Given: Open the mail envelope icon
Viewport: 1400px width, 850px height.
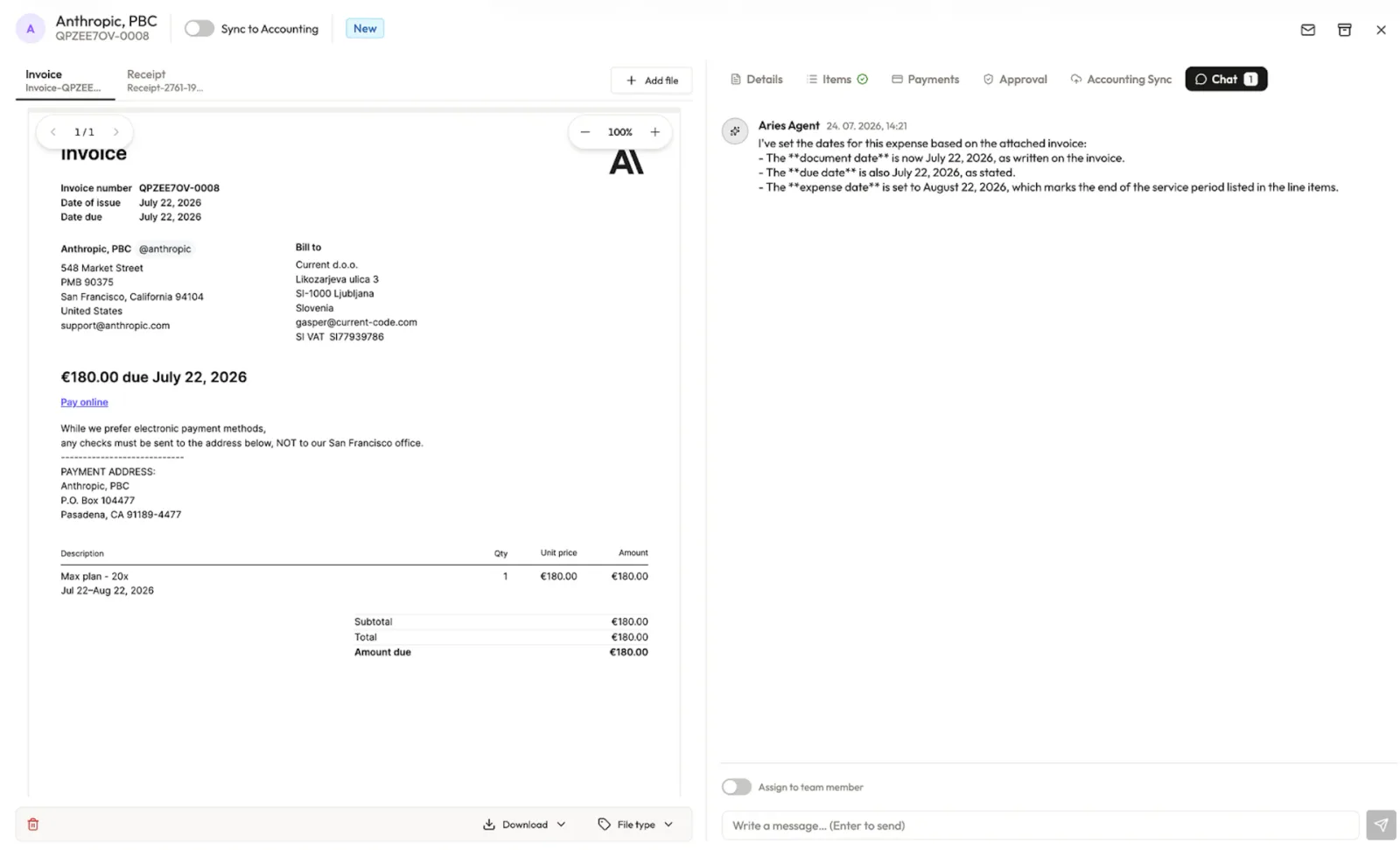Looking at the screenshot, I should (1307, 30).
